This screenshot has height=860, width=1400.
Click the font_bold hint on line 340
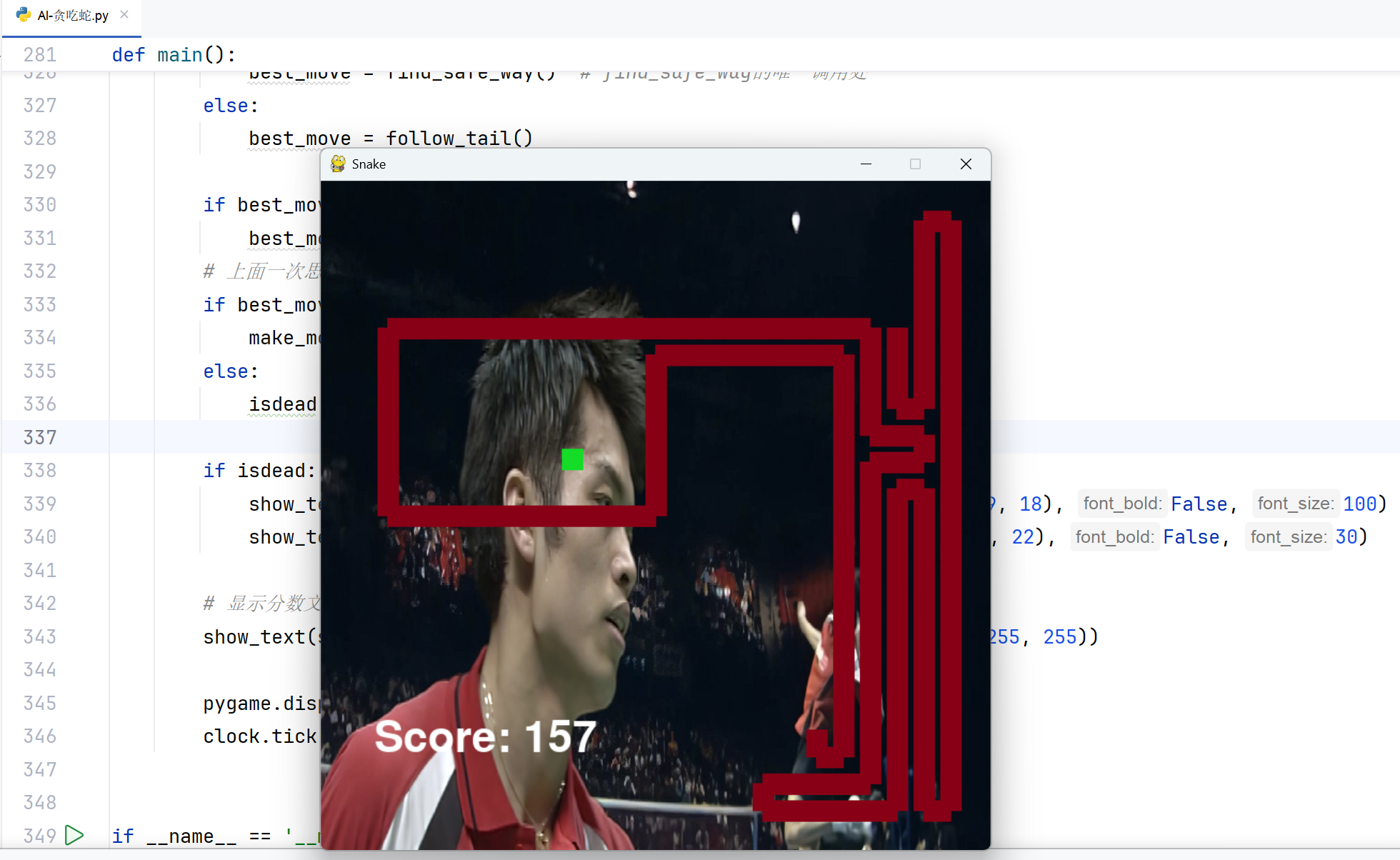(x=1114, y=537)
